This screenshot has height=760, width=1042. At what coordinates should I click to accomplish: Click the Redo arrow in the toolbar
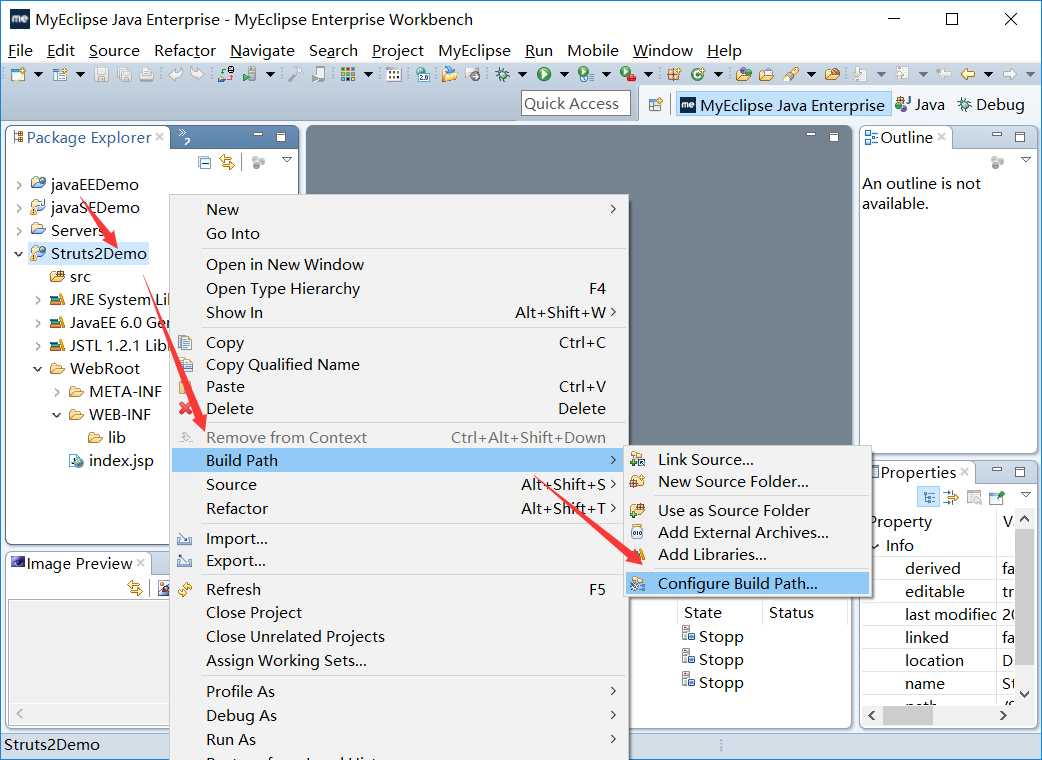click(197, 74)
